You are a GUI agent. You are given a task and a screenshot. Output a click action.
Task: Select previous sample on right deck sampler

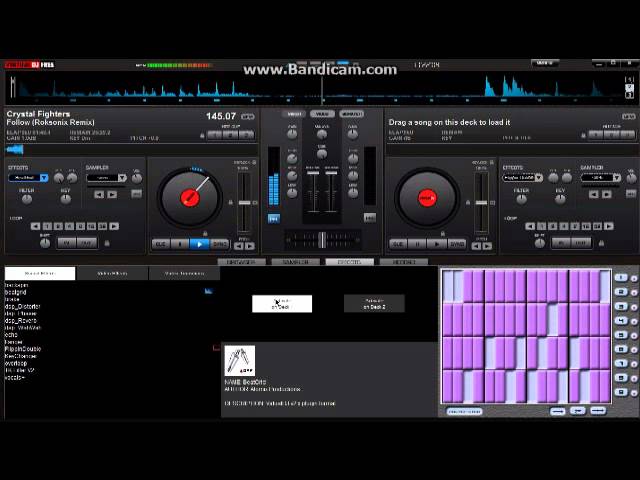(594, 195)
